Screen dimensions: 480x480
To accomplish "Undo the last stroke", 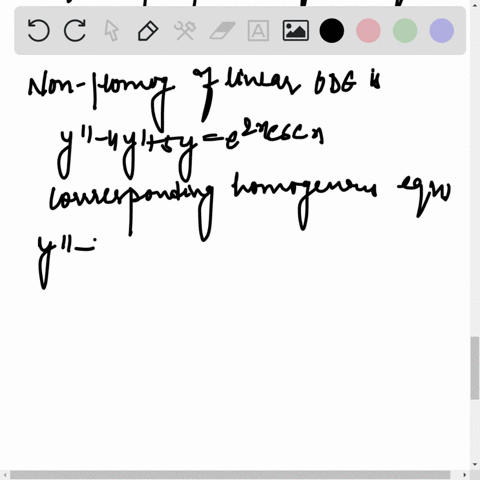I will coord(38,30).
